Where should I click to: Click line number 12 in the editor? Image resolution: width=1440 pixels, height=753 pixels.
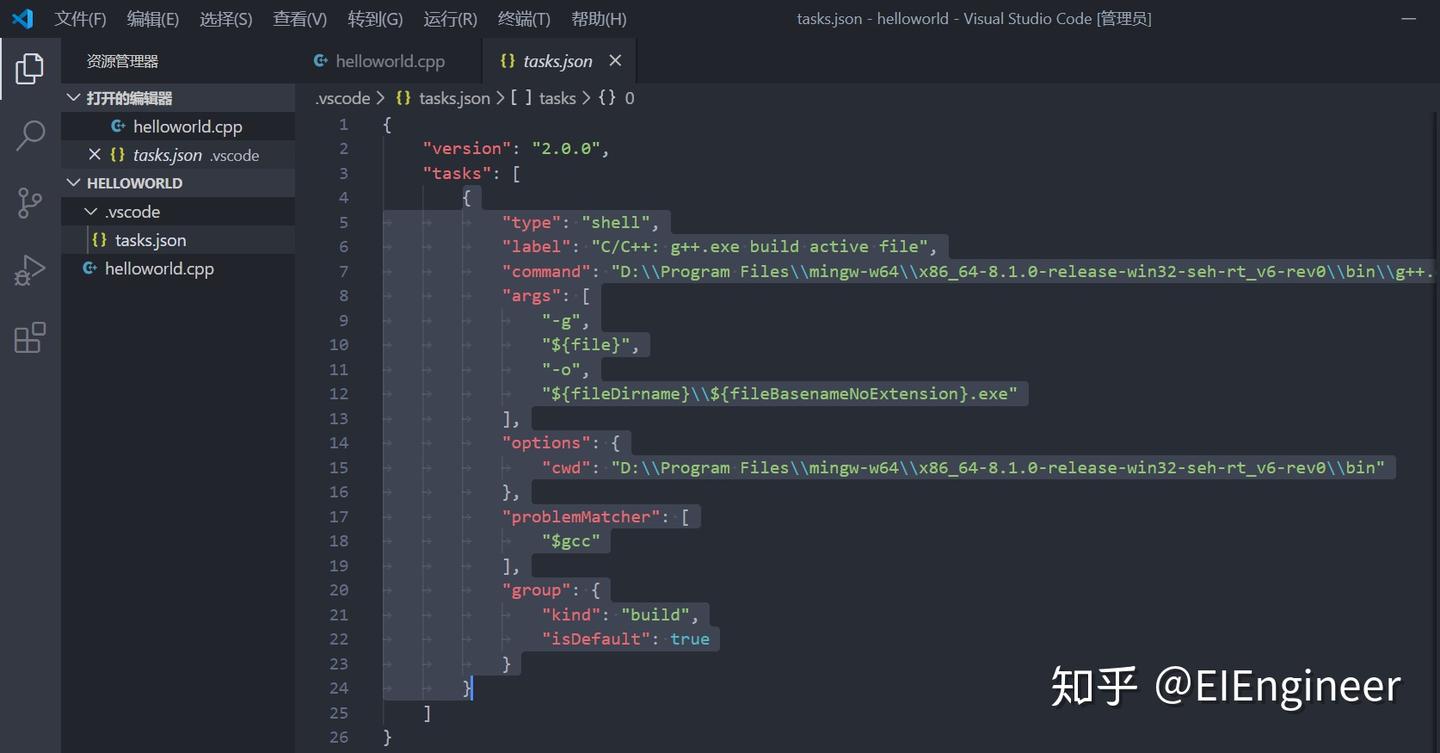pyautogui.click(x=339, y=393)
